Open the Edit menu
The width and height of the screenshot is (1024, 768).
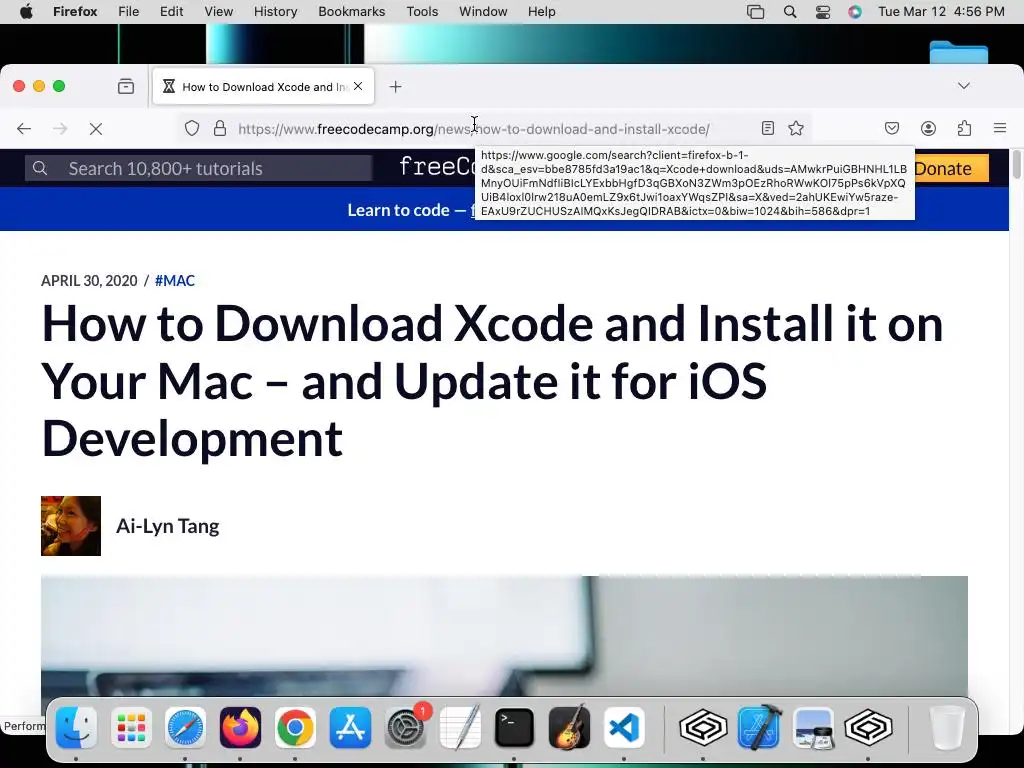pyautogui.click(x=171, y=11)
